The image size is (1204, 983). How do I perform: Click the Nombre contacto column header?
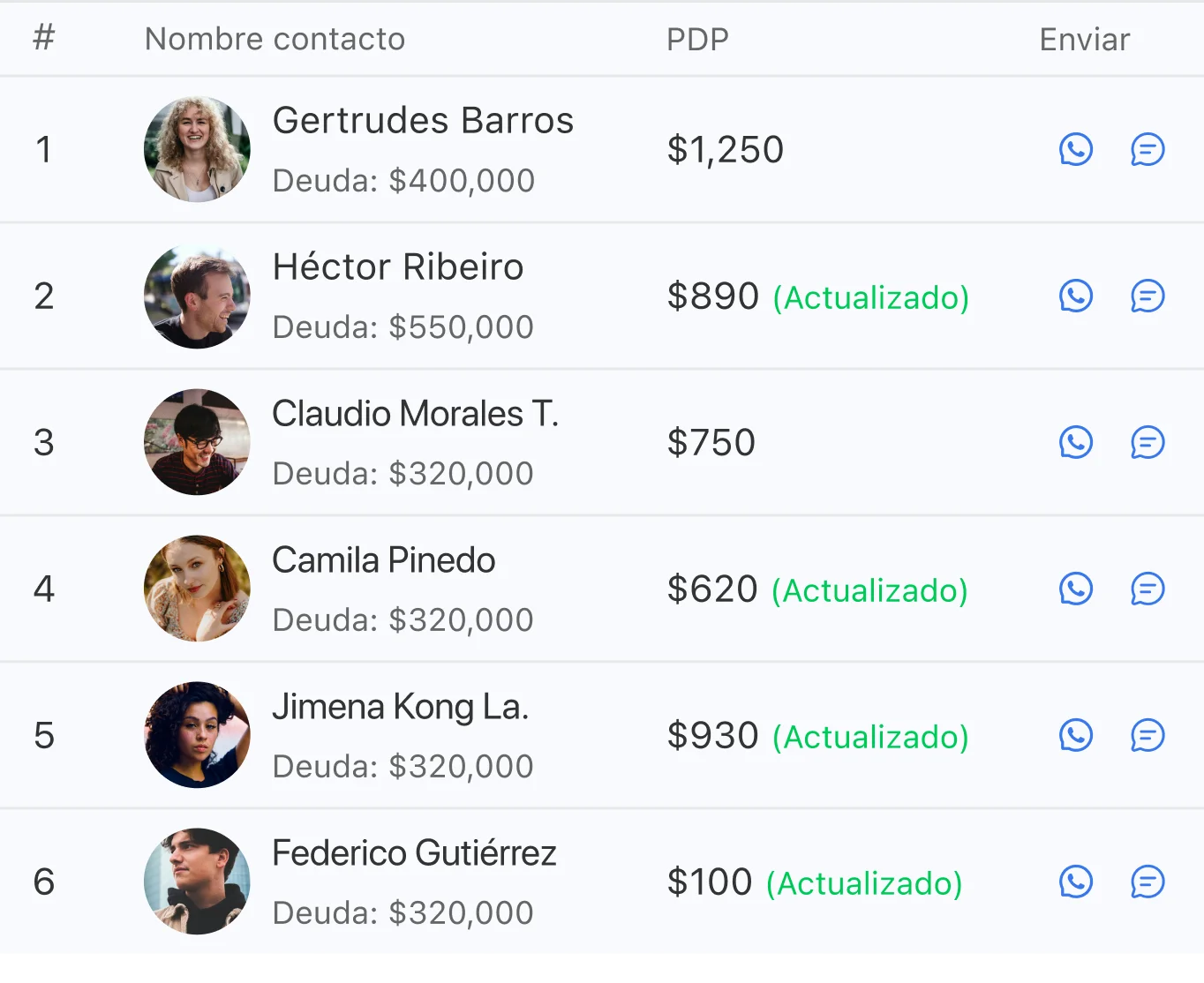(x=275, y=39)
